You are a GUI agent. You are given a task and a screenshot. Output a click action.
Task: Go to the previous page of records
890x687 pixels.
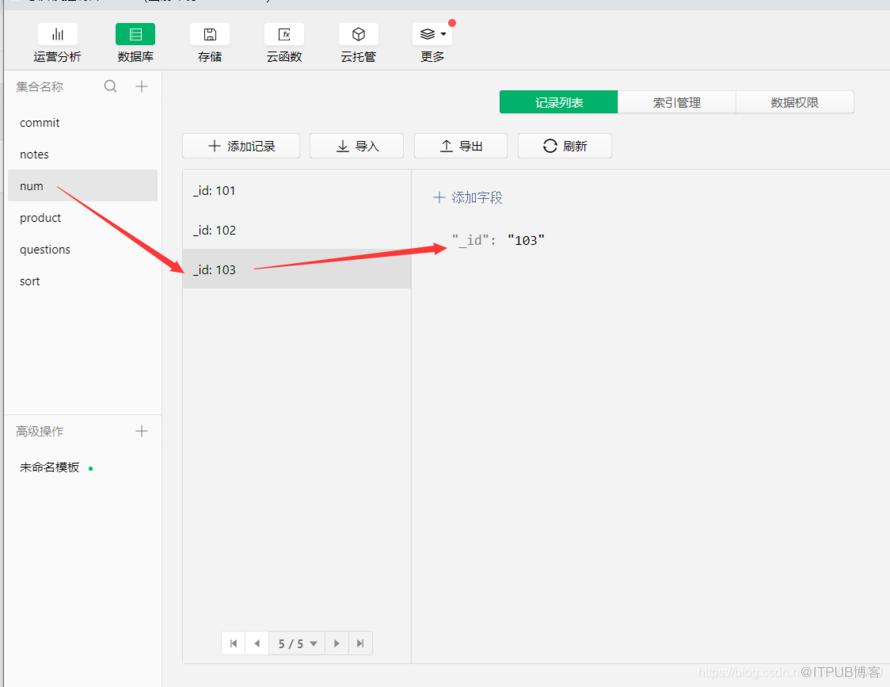pyautogui.click(x=257, y=643)
